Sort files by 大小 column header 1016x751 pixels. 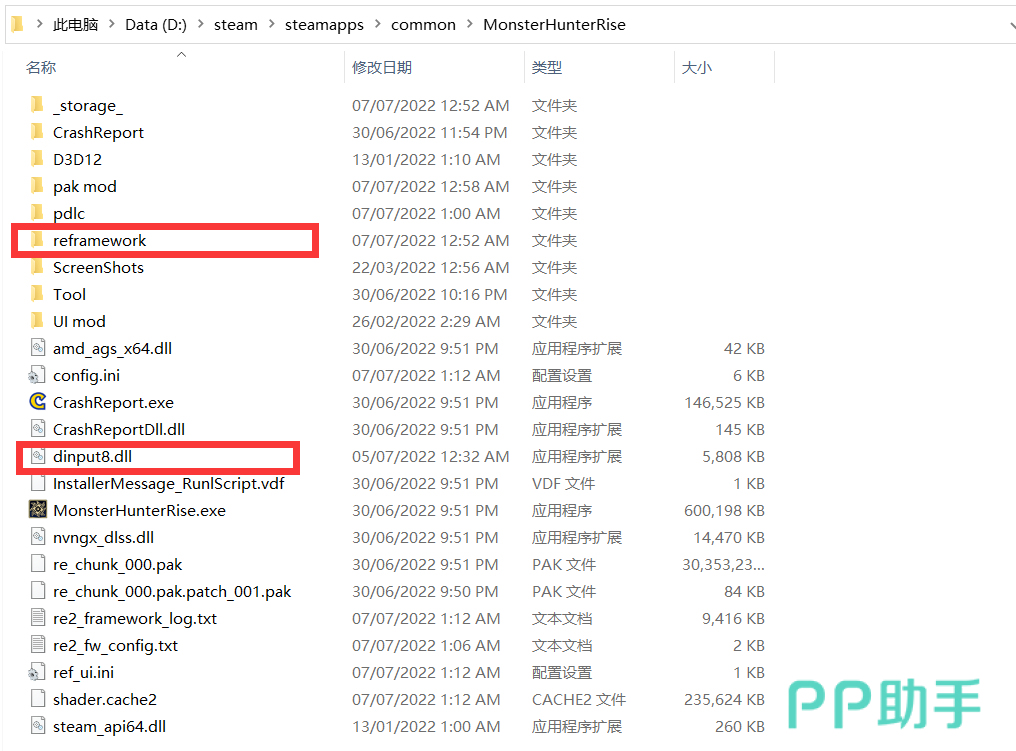tap(697, 67)
